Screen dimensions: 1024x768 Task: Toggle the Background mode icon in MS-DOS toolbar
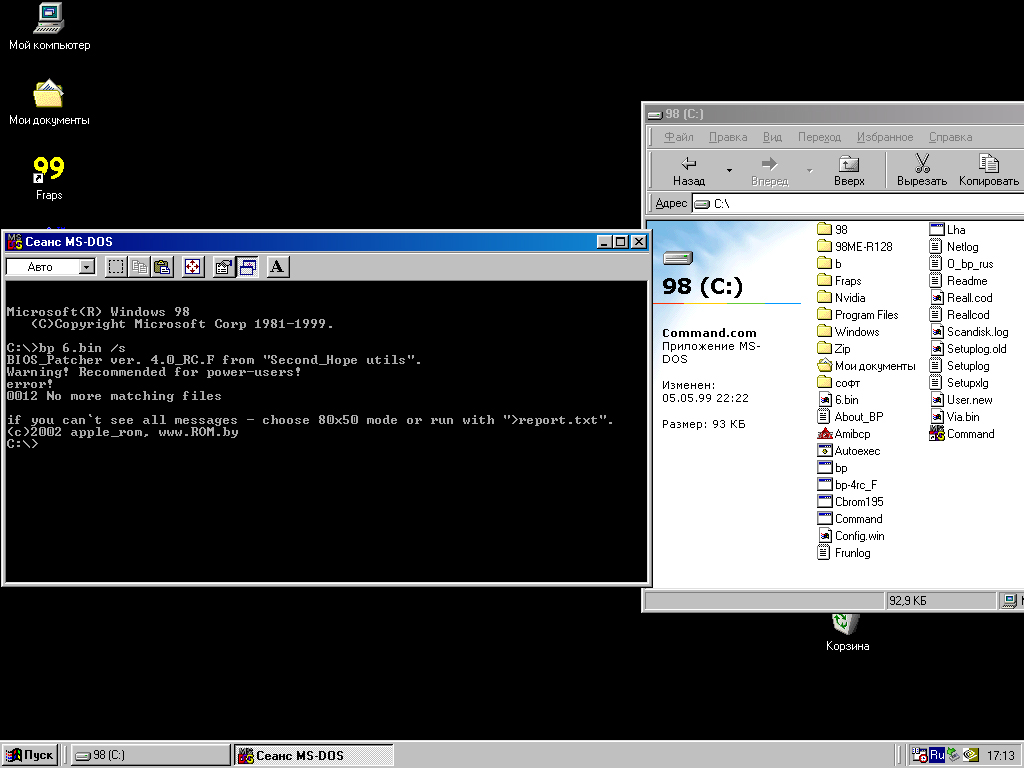tap(248, 266)
